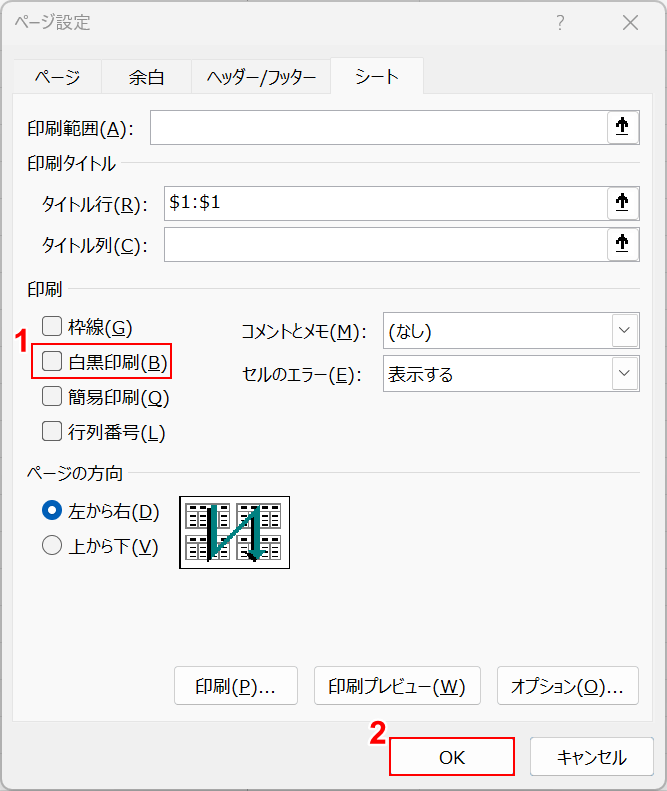Choose the 上から下 page direction
This screenshot has width=667, height=791.
52,546
